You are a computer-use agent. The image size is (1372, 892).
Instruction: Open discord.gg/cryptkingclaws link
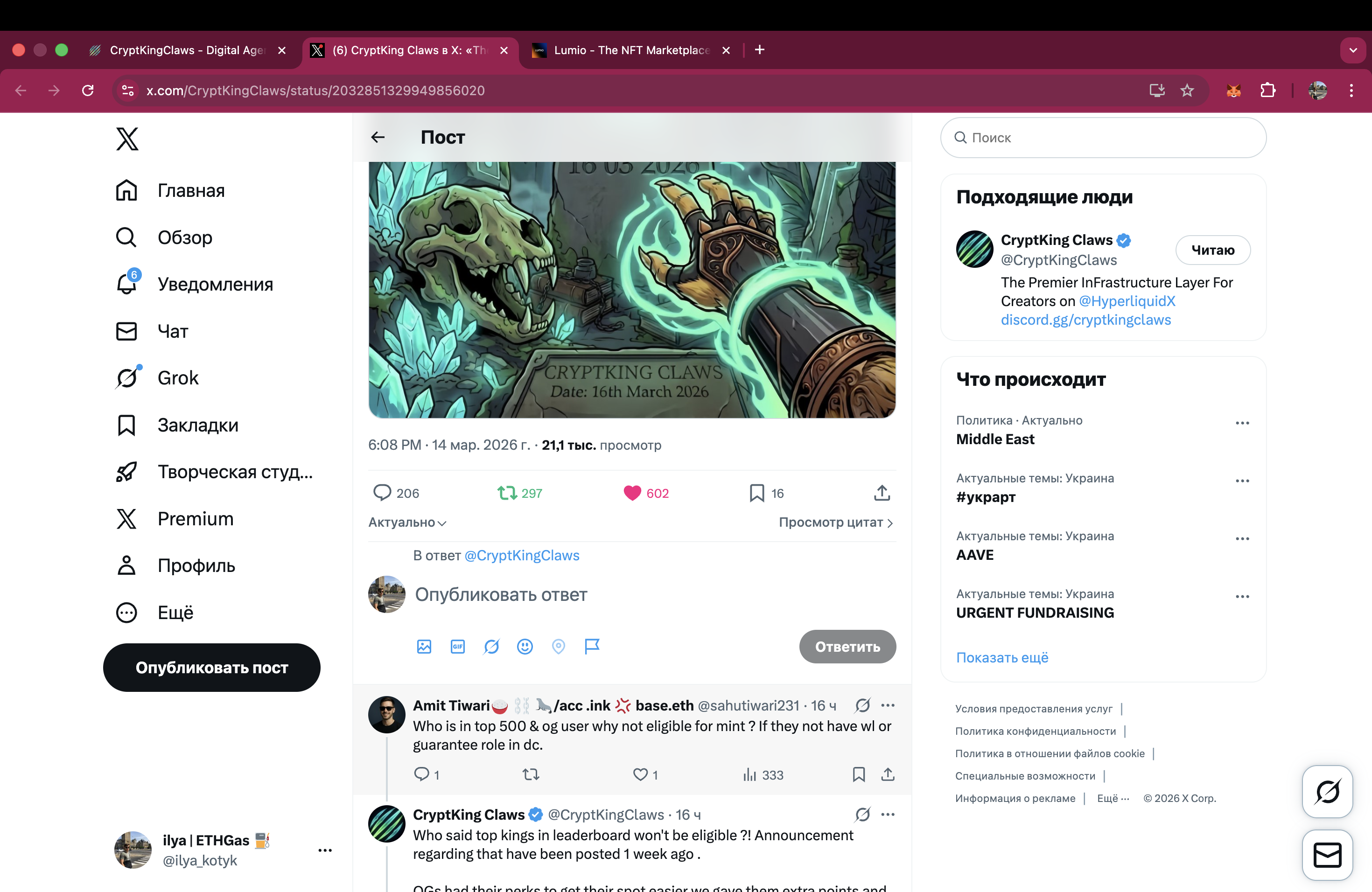coord(1085,320)
